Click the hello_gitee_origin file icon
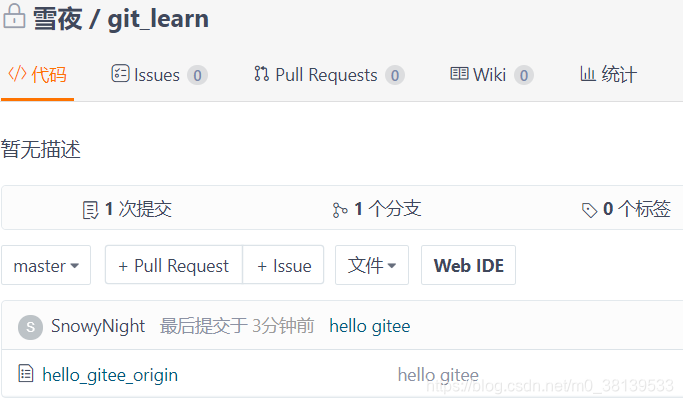This screenshot has height=404, width=683. coord(26,373)
